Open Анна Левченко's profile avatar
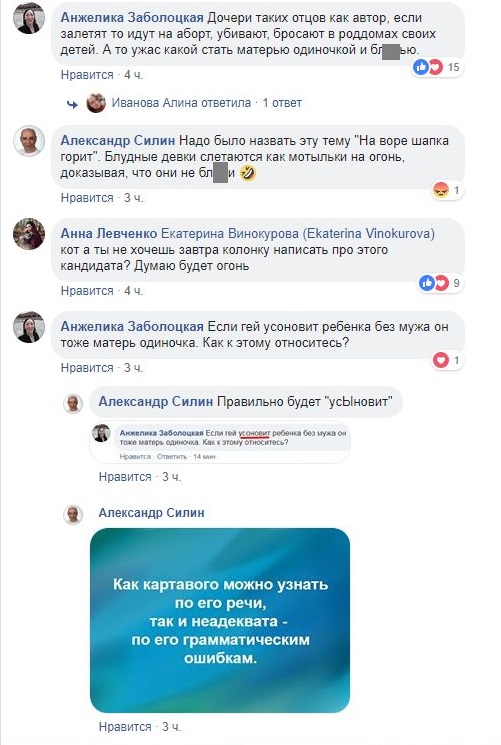 [29, 234]
